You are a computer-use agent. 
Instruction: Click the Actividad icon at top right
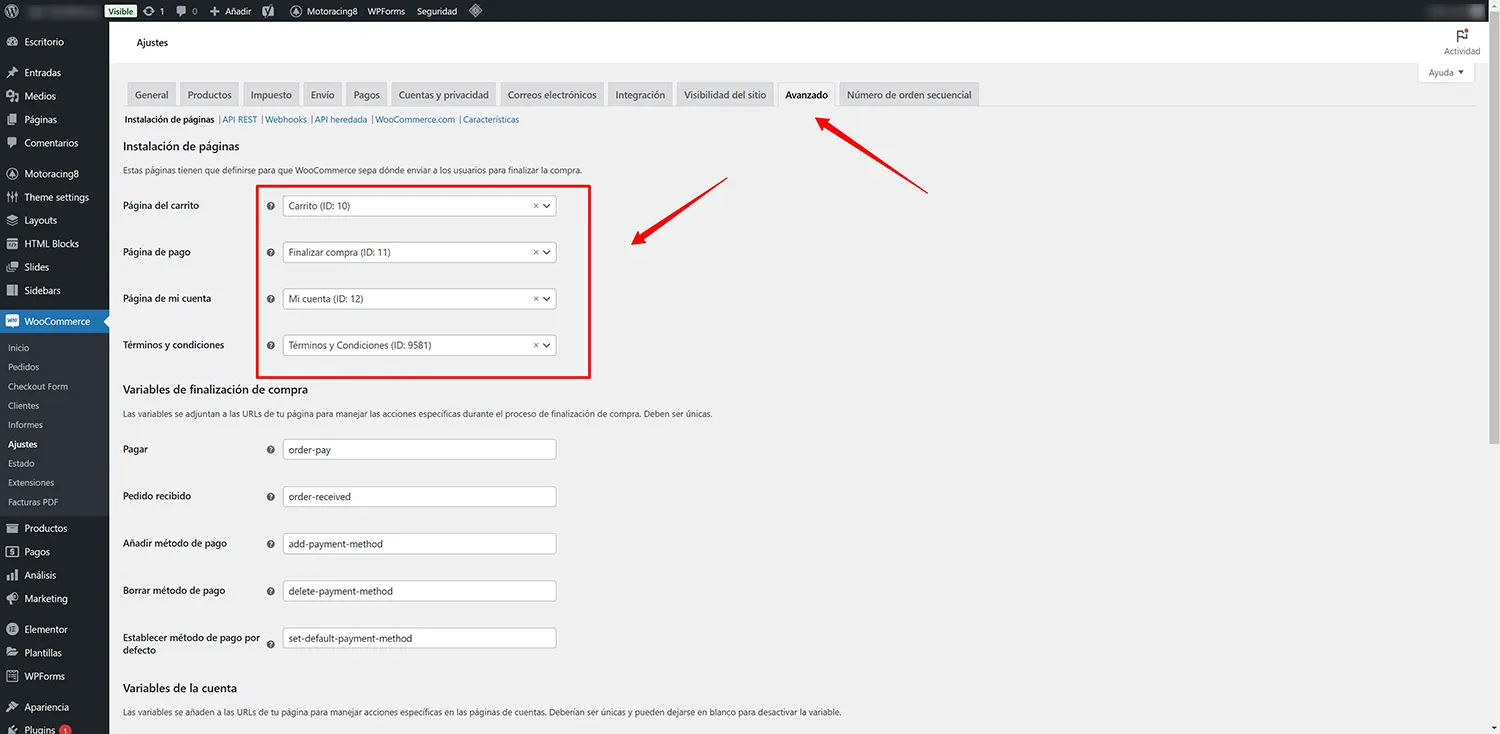click(x=1462, y=40)
